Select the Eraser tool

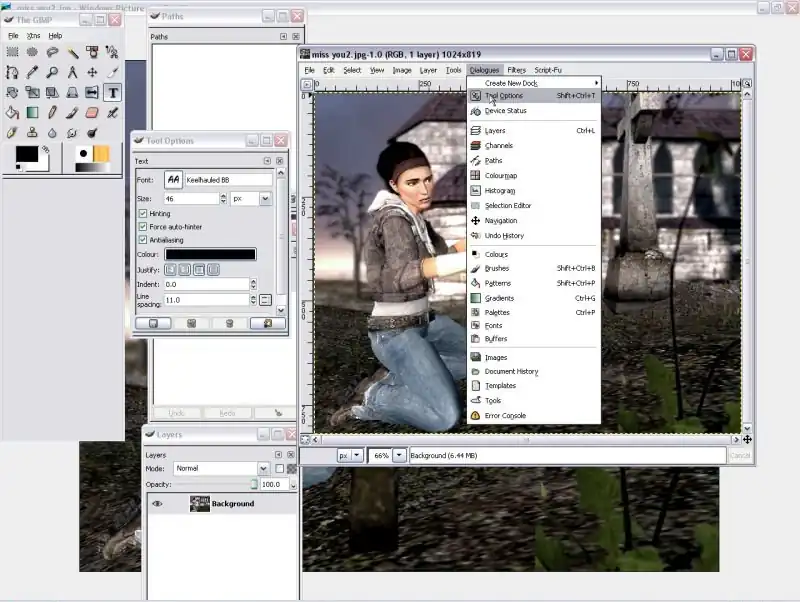93,112
